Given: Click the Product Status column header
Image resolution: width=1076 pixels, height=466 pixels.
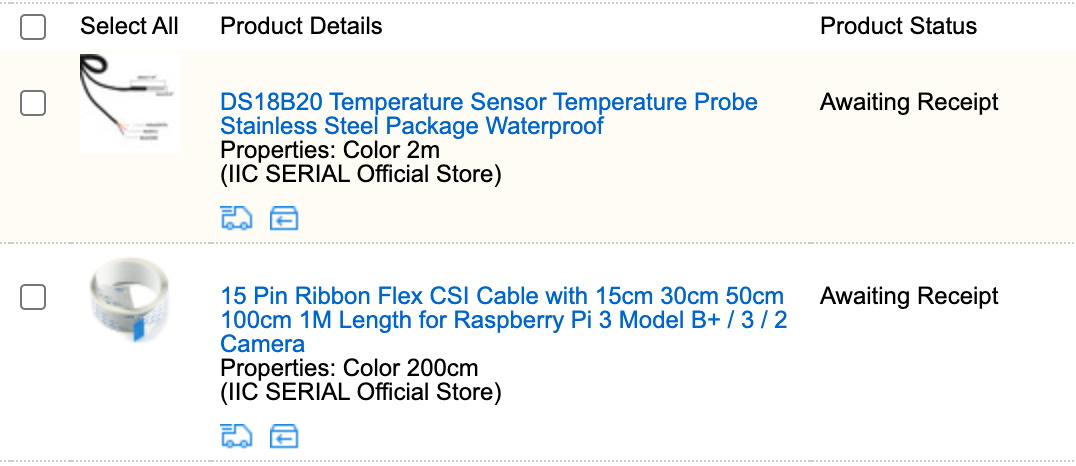Looking at the screenshot, I should [x=898, y=26].
